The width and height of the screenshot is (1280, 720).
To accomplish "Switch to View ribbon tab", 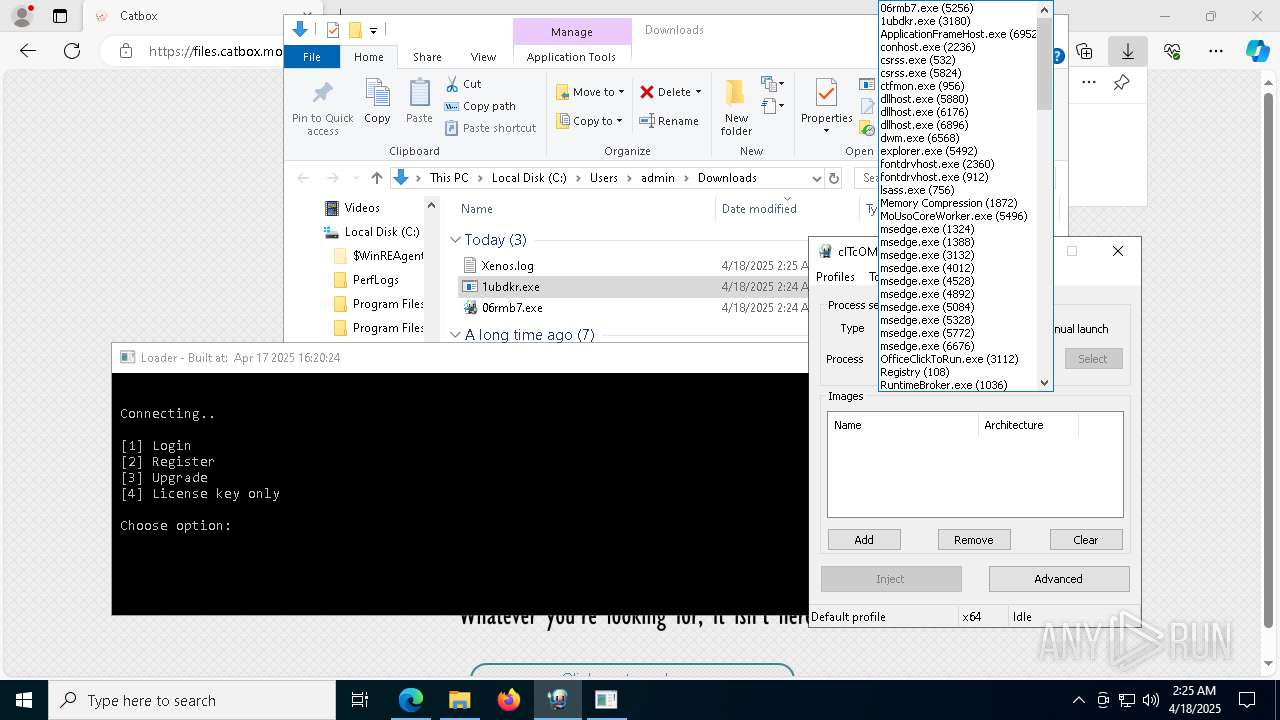I will [x=483, y=57].
